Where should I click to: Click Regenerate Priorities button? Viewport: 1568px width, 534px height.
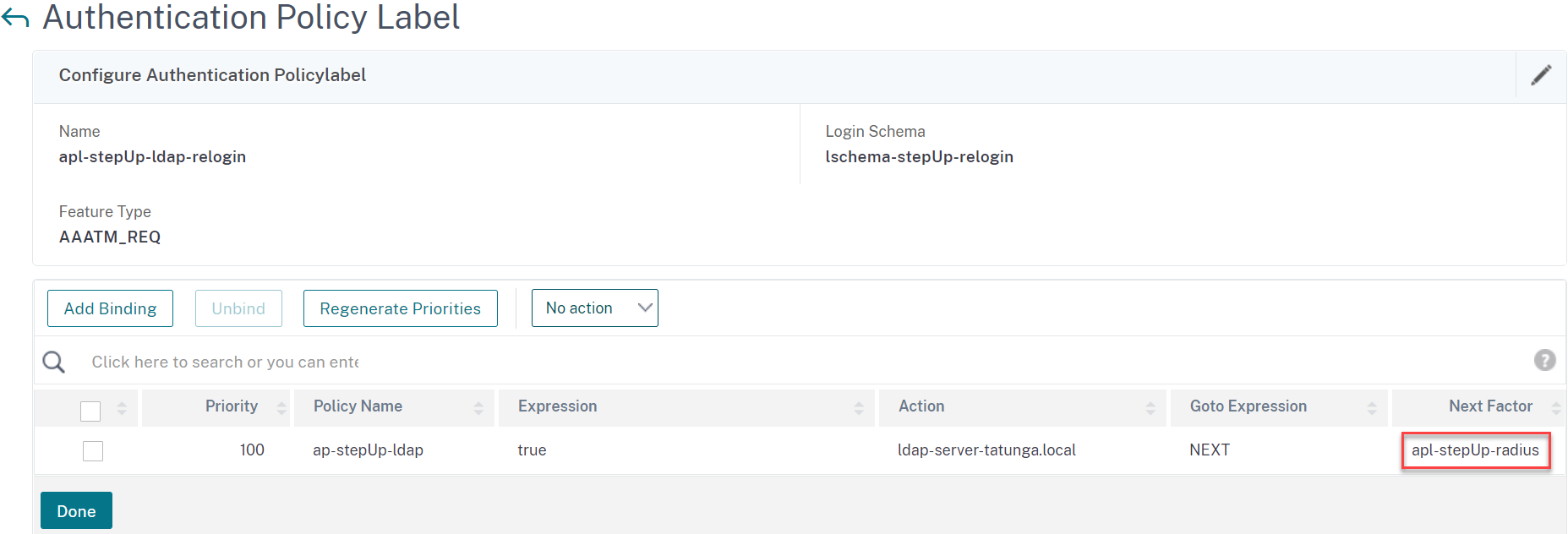[x=401, y=308]
